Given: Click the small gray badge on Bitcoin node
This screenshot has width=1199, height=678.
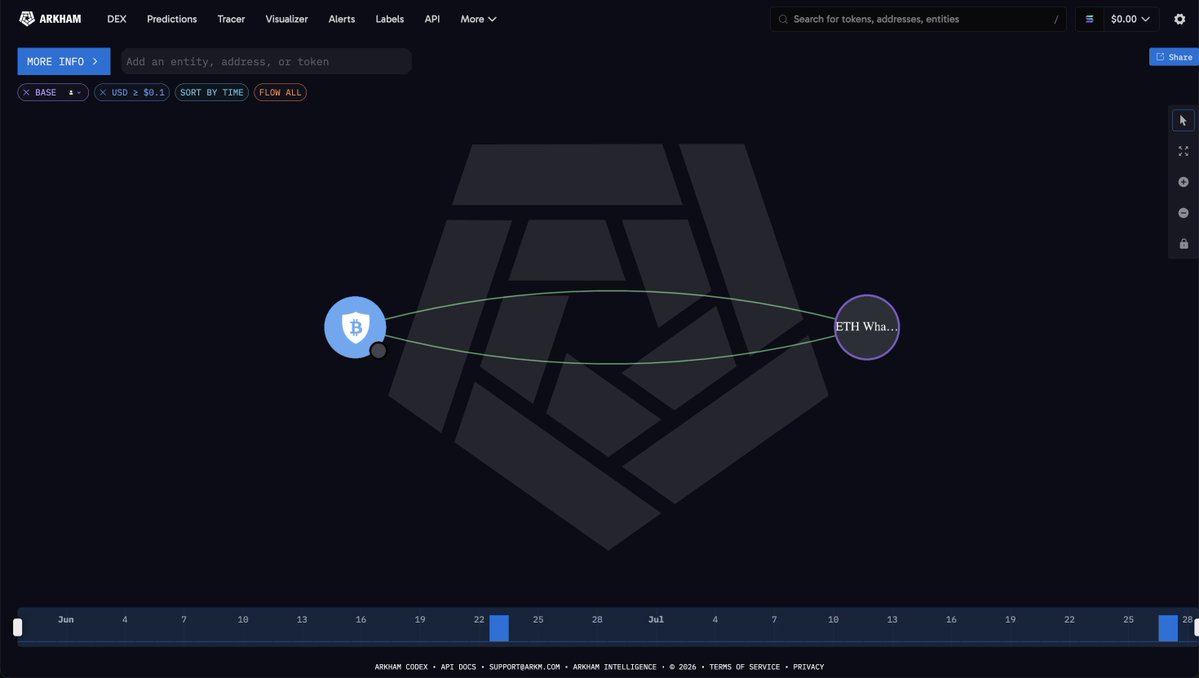Looking at the screenshot, I should [x=378, y=350].
